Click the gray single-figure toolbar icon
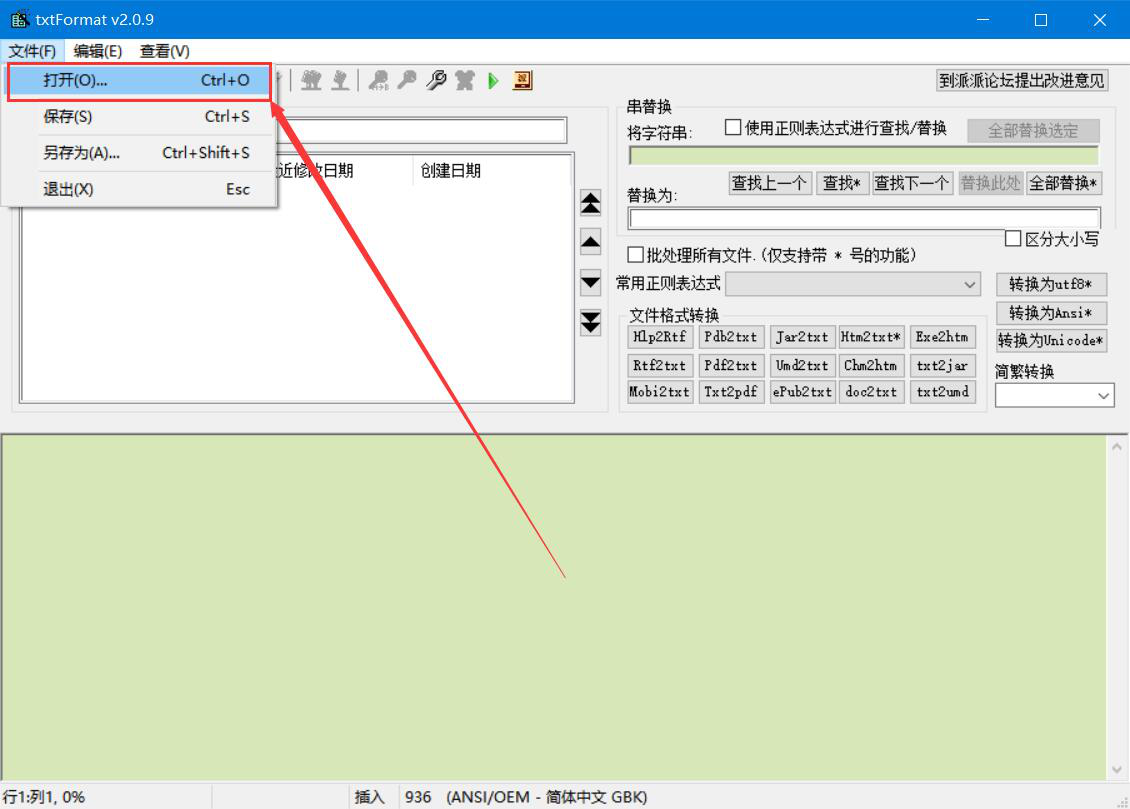This screenshot has height=809, width=1130. 340,80
